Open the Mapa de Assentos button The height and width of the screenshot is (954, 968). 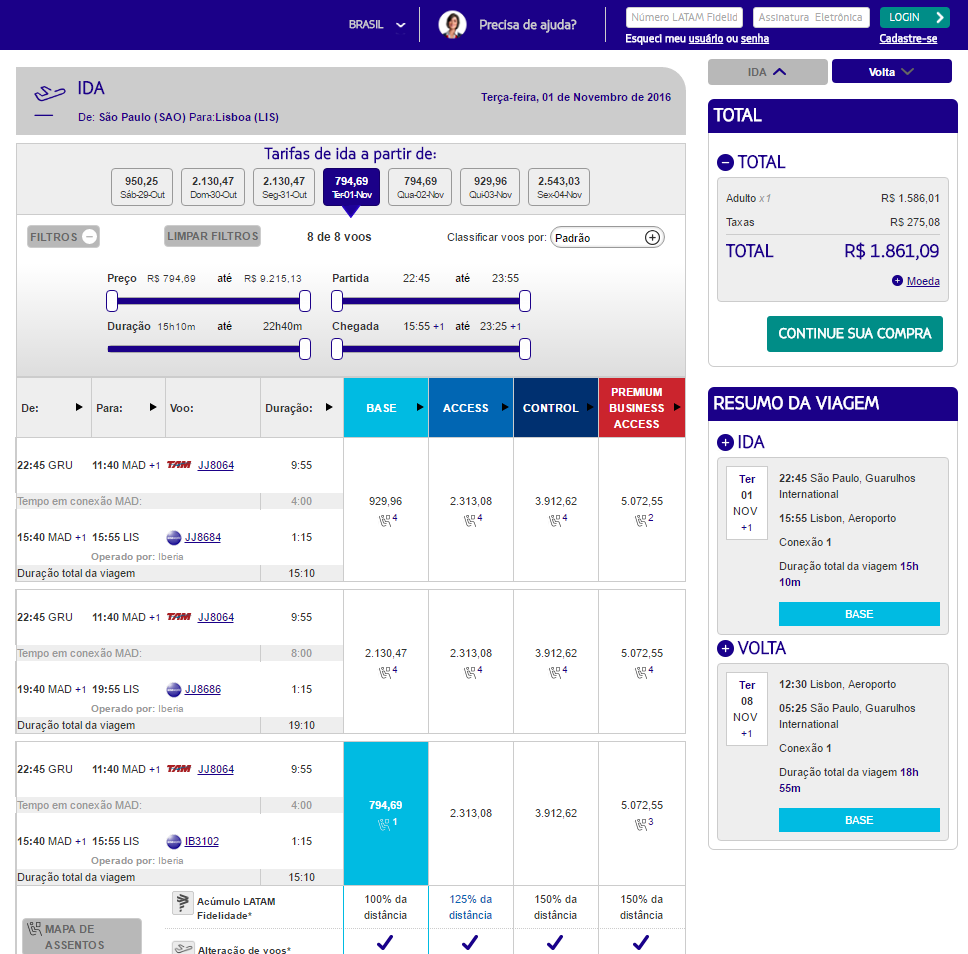coord(82,936)
